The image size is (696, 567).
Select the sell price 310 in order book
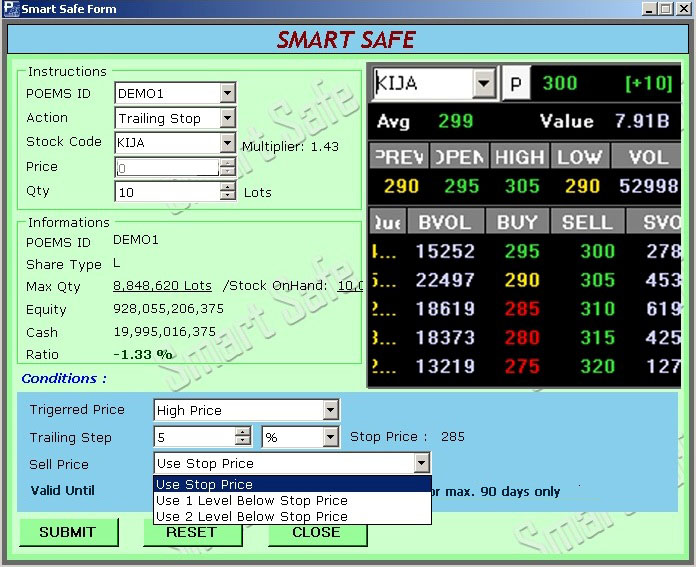coord(597,309)
